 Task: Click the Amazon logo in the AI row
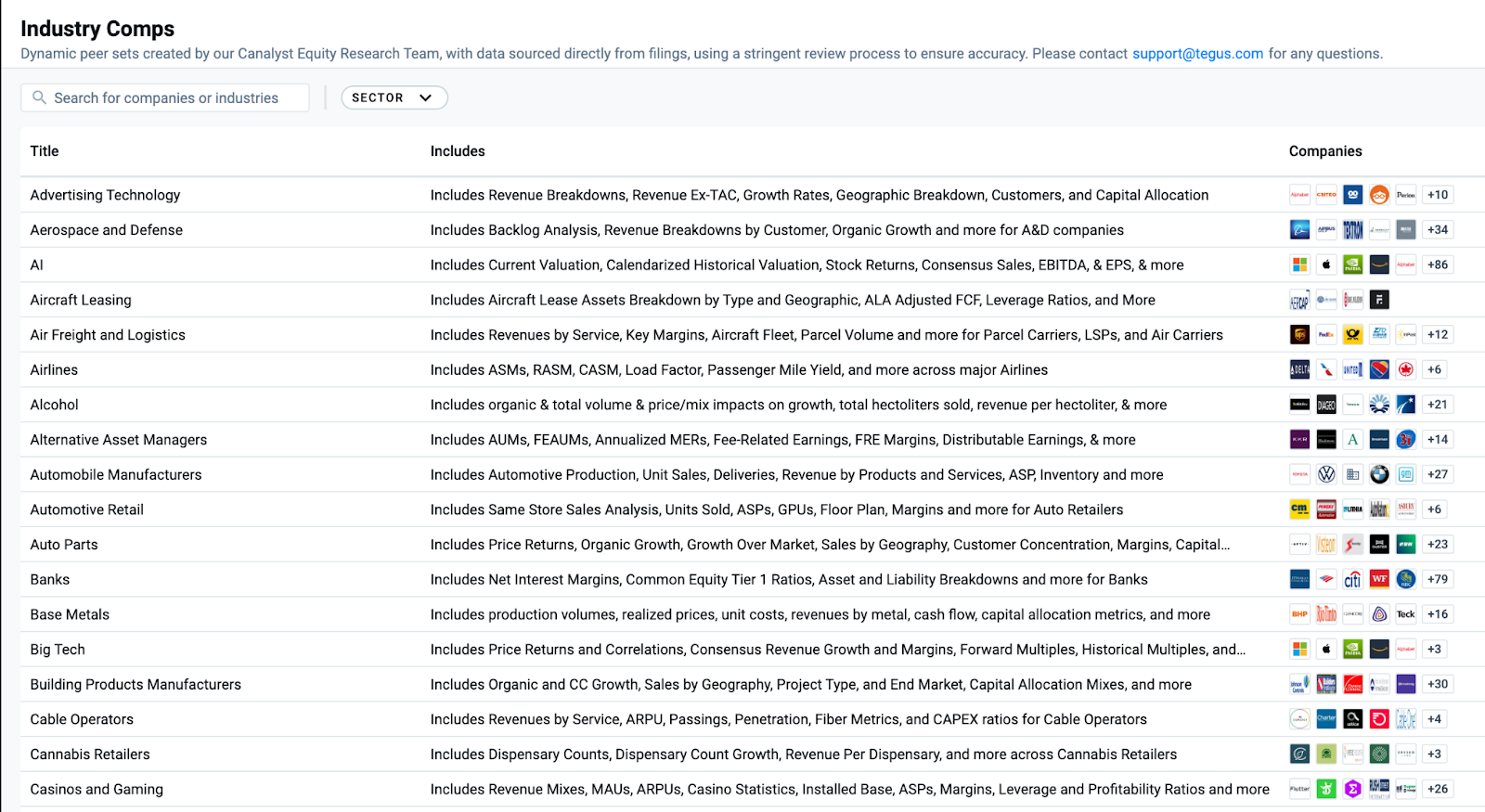pyautogui.click(x=1379, y=264)
